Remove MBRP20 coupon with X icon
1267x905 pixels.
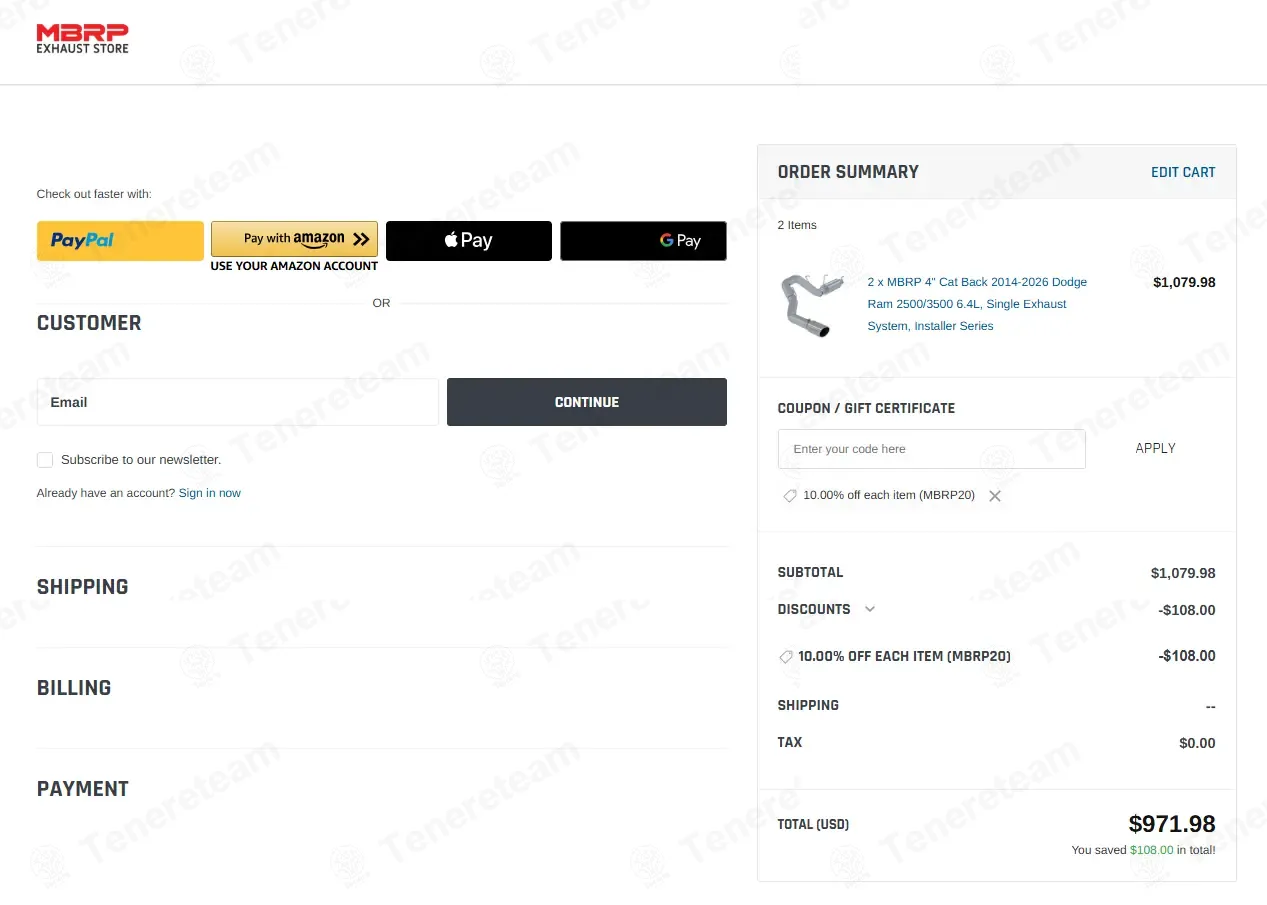[995, 496]
